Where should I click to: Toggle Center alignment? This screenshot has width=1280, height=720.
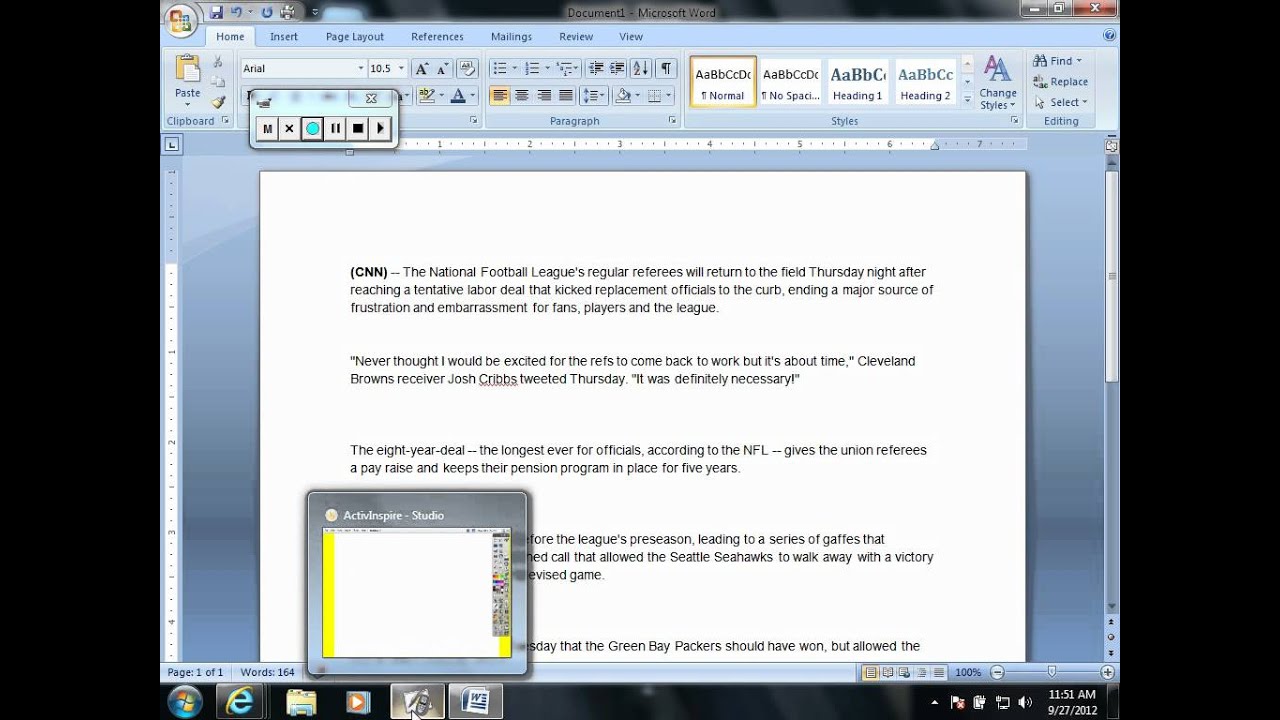(522, 96)
